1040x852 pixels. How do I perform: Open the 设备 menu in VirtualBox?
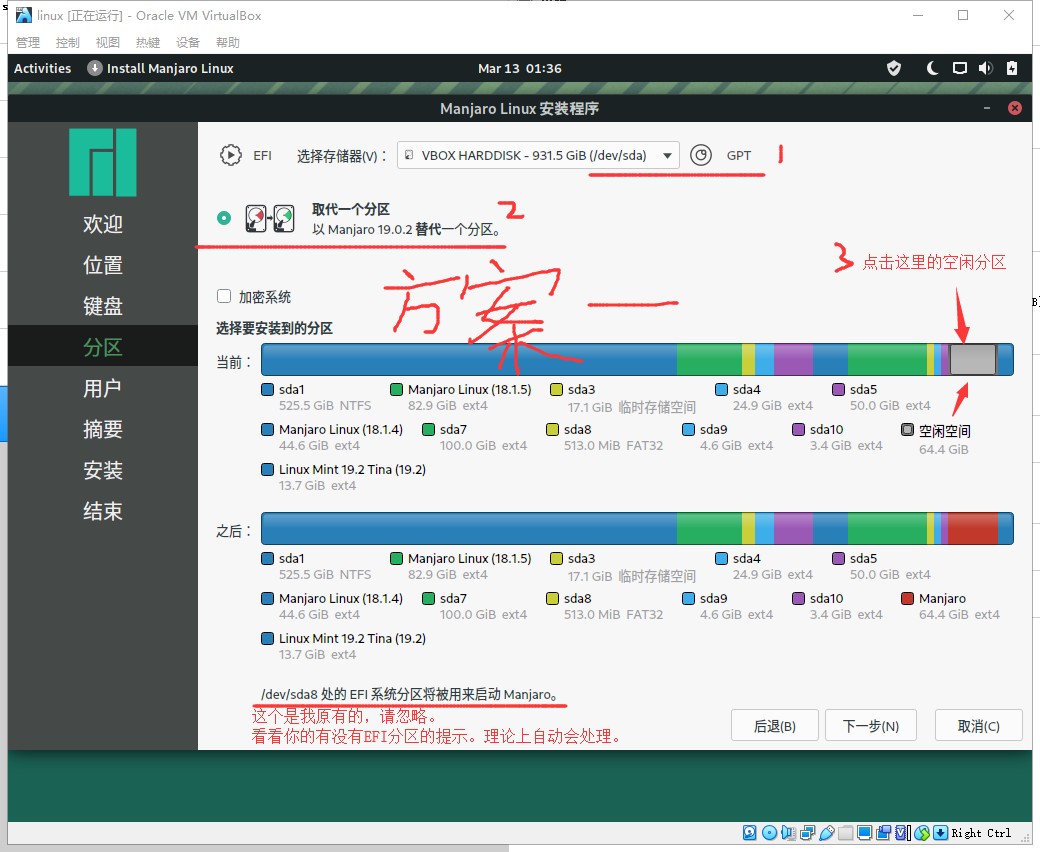pos(188,42)
